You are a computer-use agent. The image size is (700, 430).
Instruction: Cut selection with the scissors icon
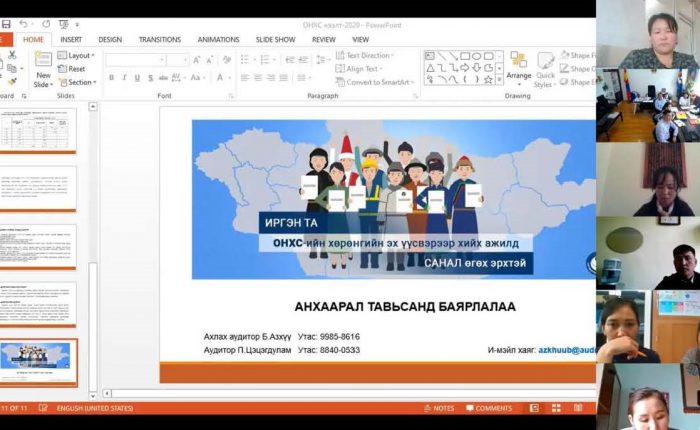tap(12, 54)
